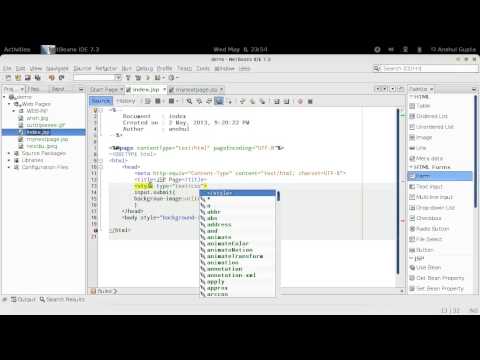
Task: Open the Search Results panel button
Action: pos(62,299)
